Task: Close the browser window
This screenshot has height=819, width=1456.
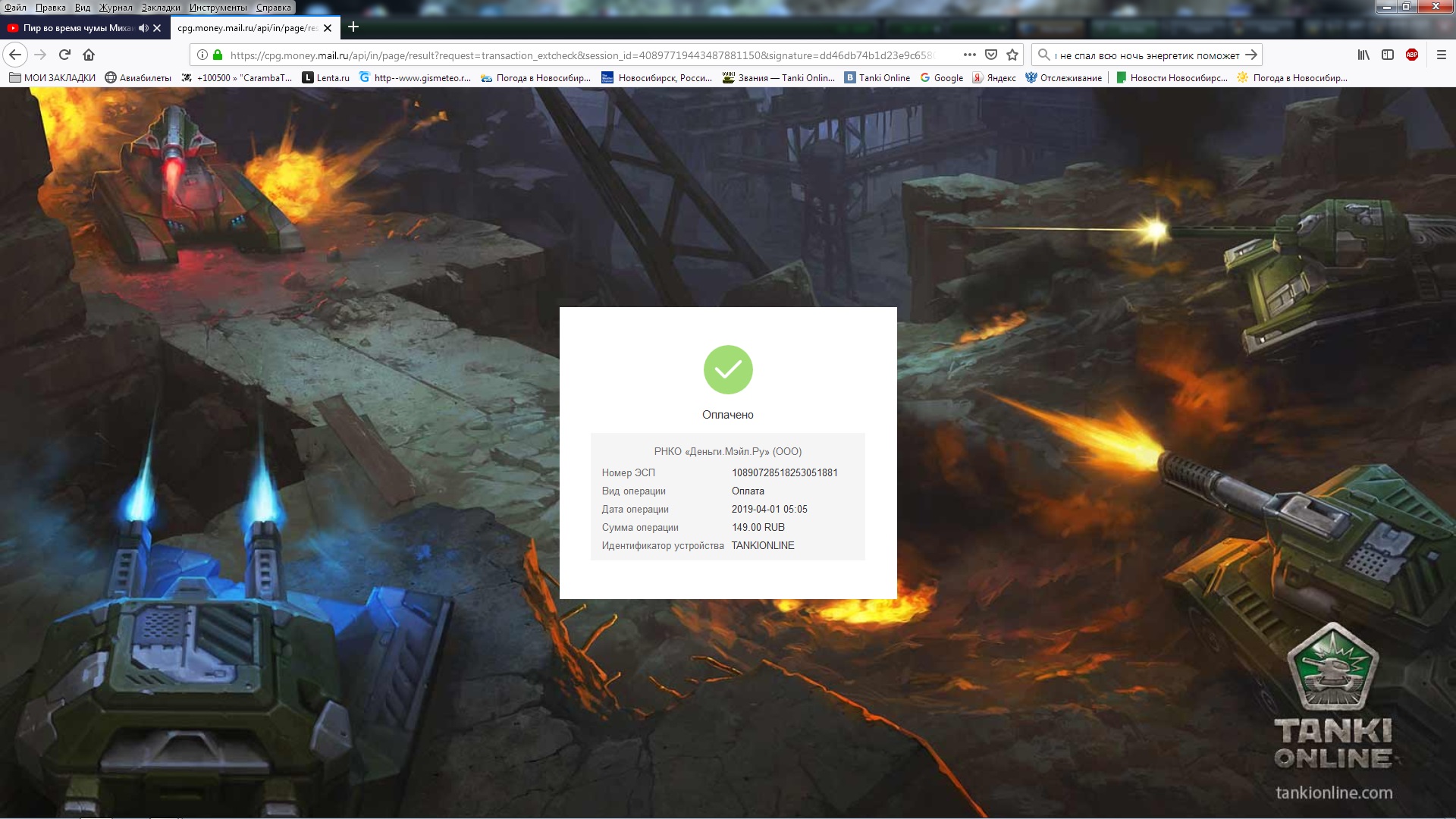Action: [x=1436, y=7]
